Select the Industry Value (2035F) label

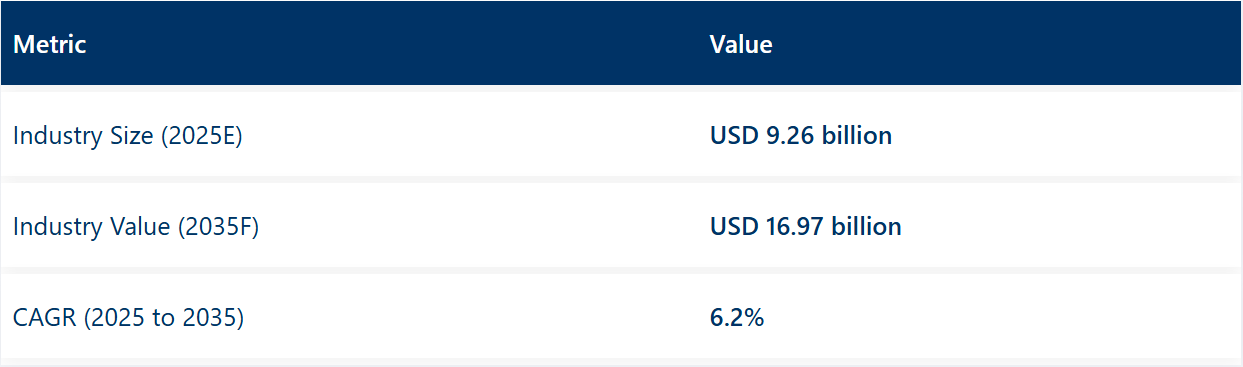pyautogui.click(x=136, y=227)
